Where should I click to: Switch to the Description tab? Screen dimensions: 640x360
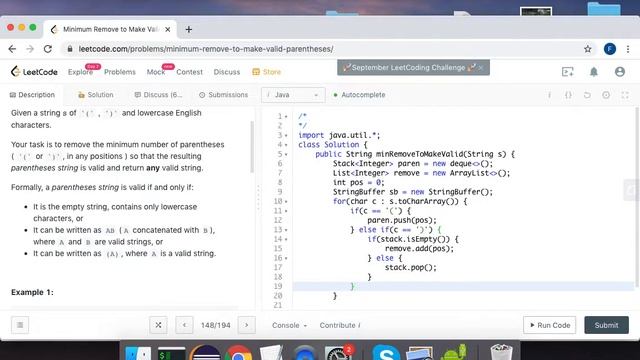[32, 95]
